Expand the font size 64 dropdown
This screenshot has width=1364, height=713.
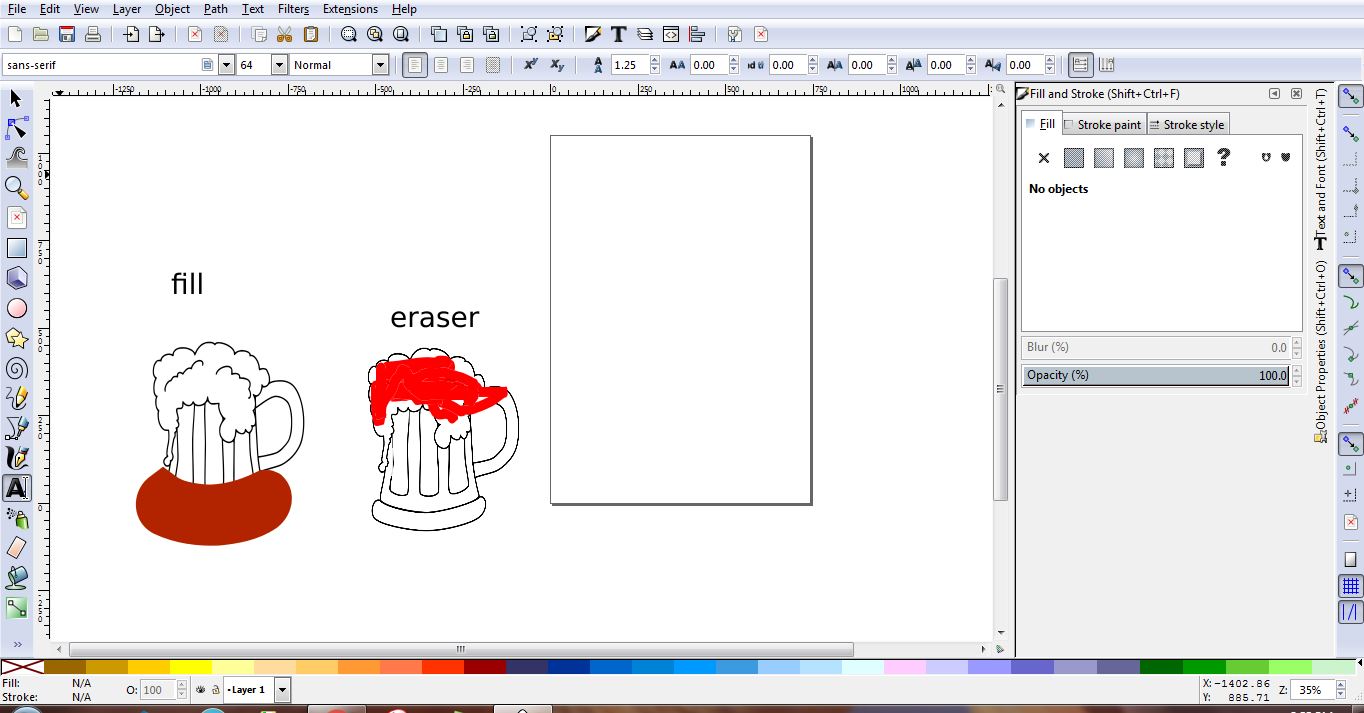tap(278, 65)
